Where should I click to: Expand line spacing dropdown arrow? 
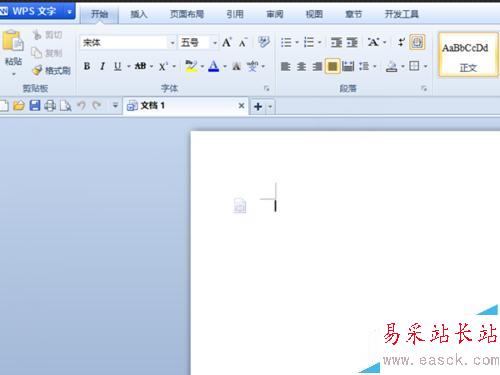click(x=375, y=67)
